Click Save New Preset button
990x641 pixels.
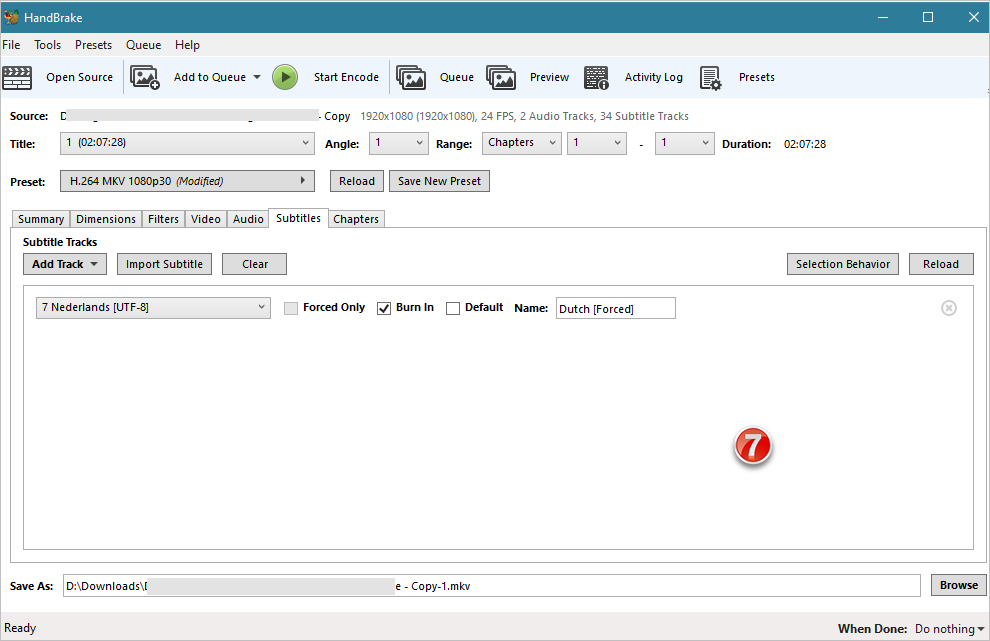[x=439, y=181]
